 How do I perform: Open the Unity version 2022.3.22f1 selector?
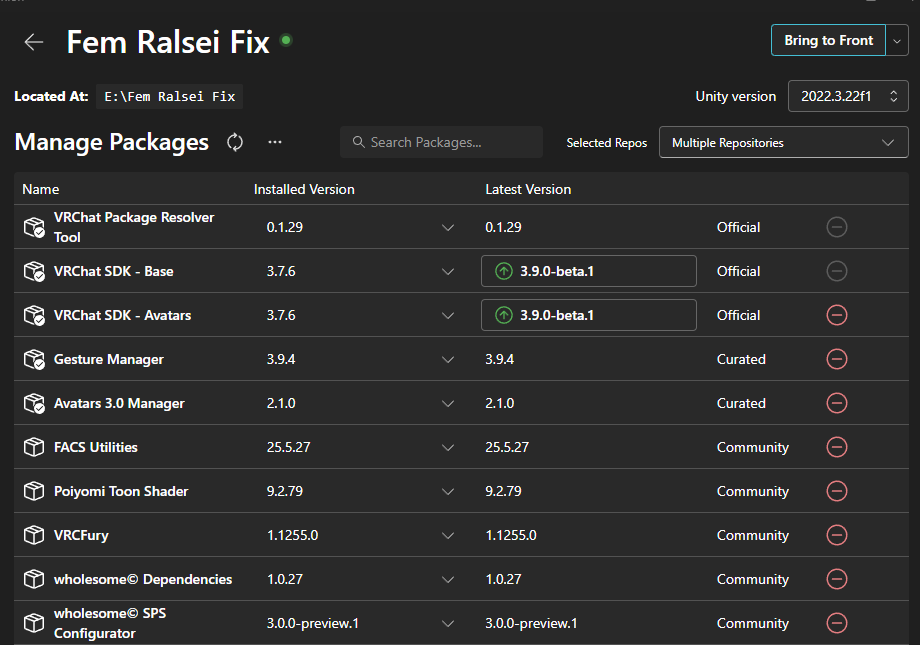(x=848, y=96)
